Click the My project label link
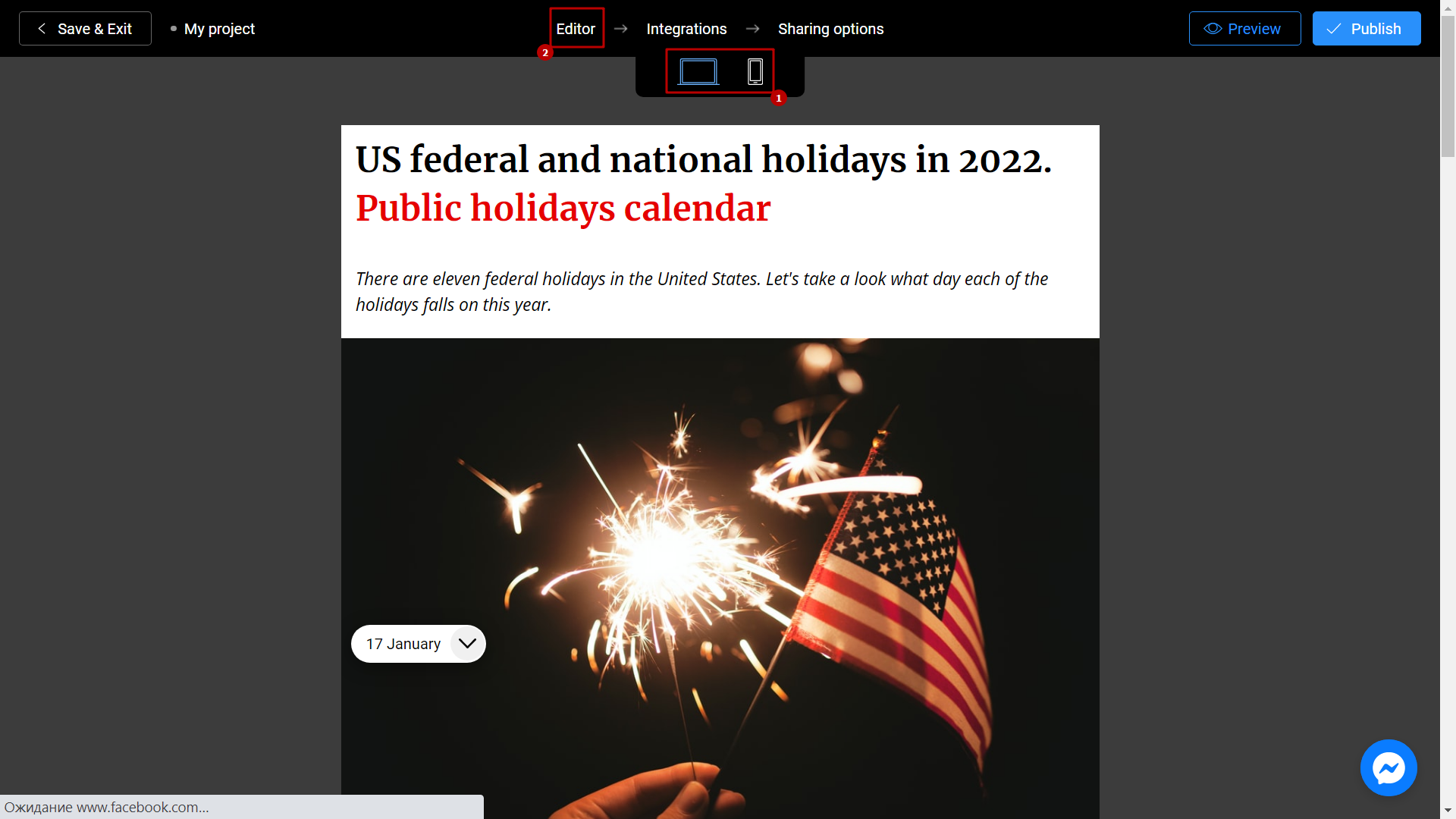 pos(220,28)
